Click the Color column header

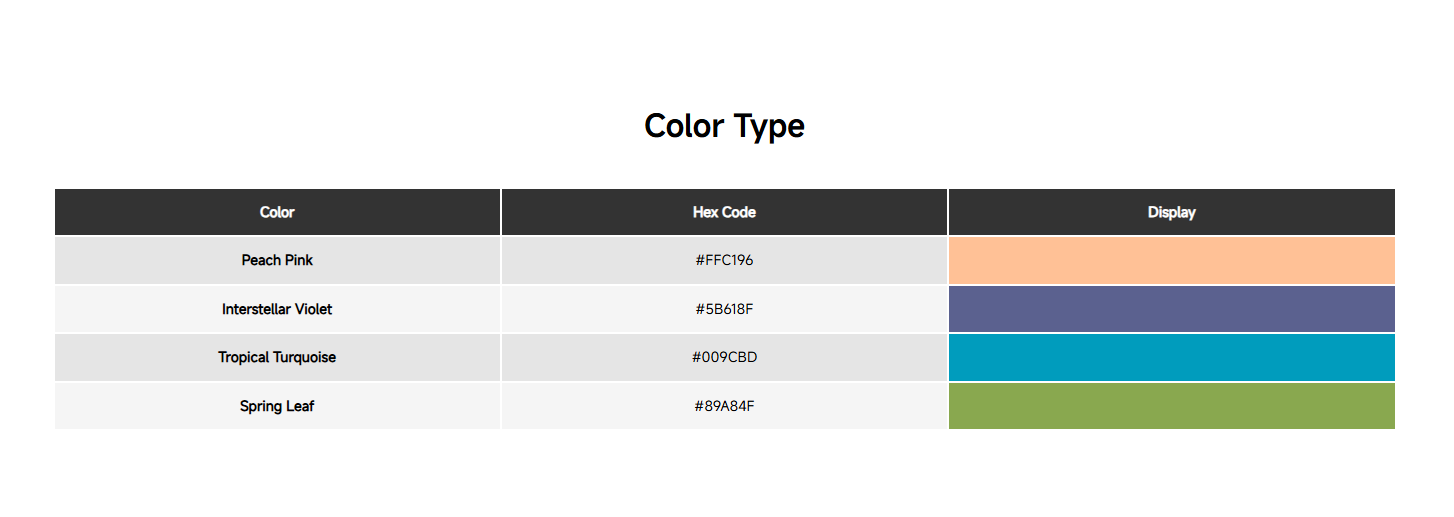coord(277,212)
